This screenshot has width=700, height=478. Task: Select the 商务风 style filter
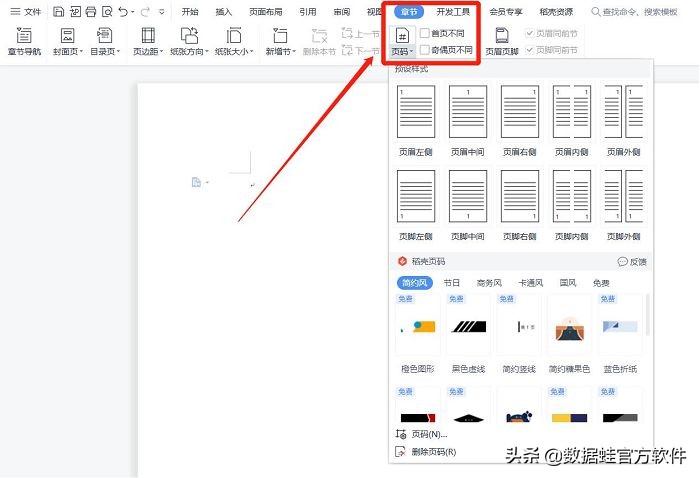(x=489, y=283)
